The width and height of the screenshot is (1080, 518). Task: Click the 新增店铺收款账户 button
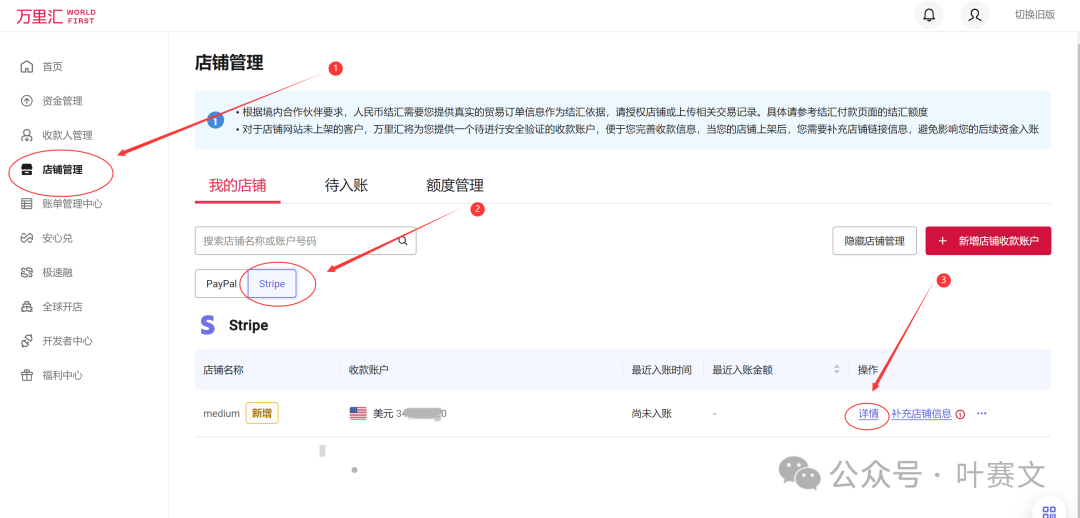tap(988, 241)
